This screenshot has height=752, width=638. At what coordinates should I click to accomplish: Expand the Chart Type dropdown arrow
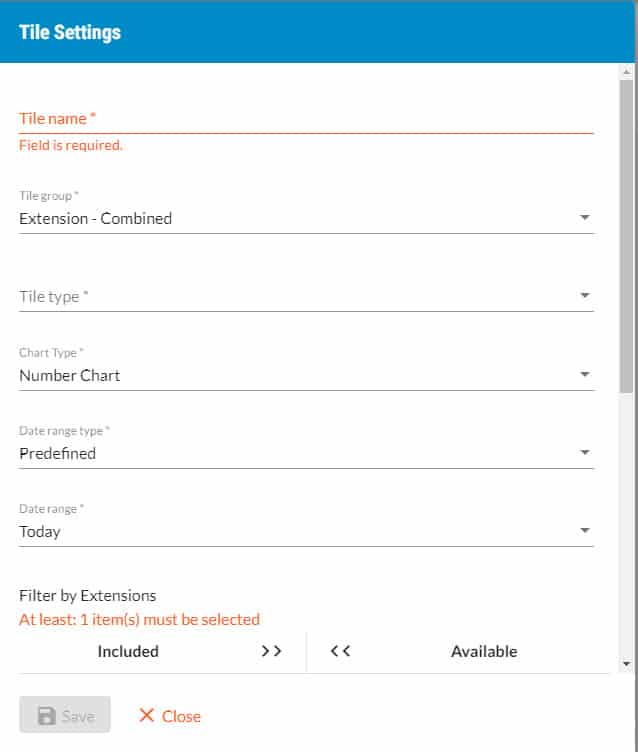click(585, 375)
